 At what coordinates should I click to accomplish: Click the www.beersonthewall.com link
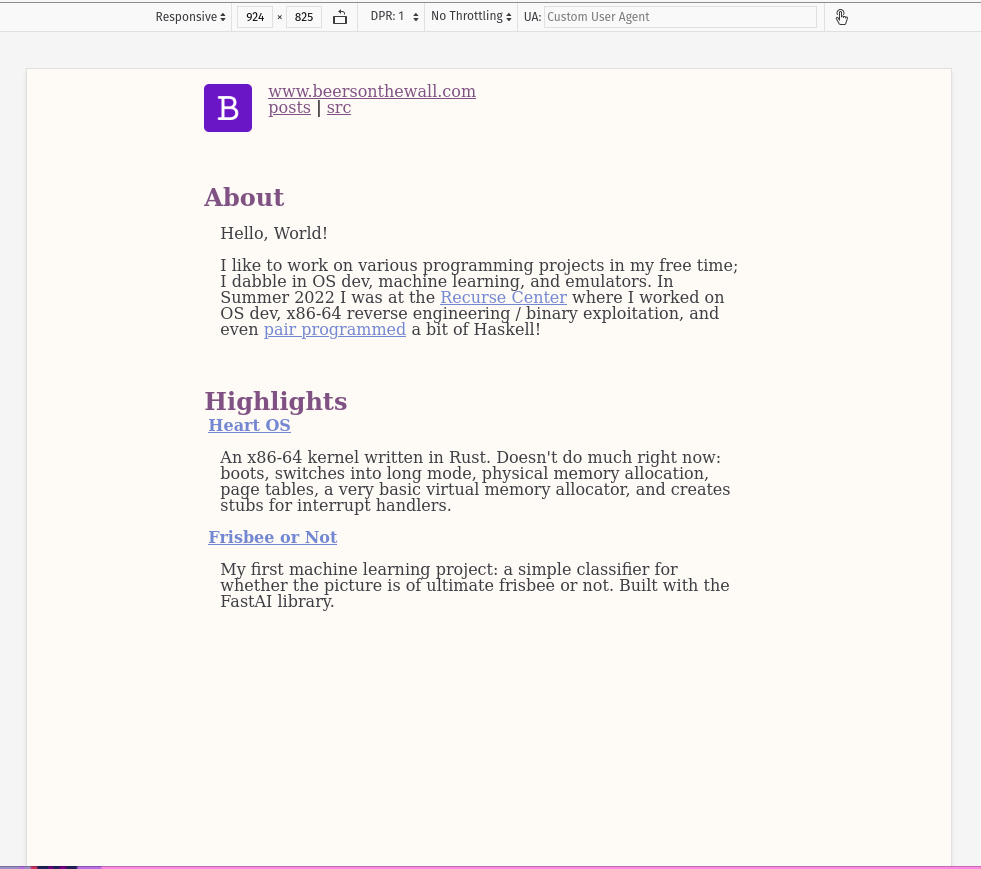click(x=372, y=91)
